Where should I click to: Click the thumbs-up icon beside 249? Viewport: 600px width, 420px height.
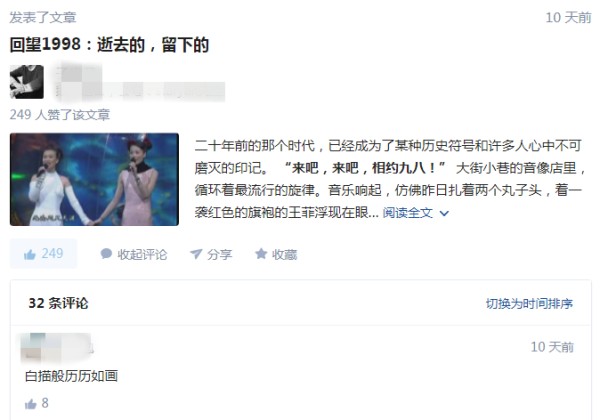click(29, 254)
